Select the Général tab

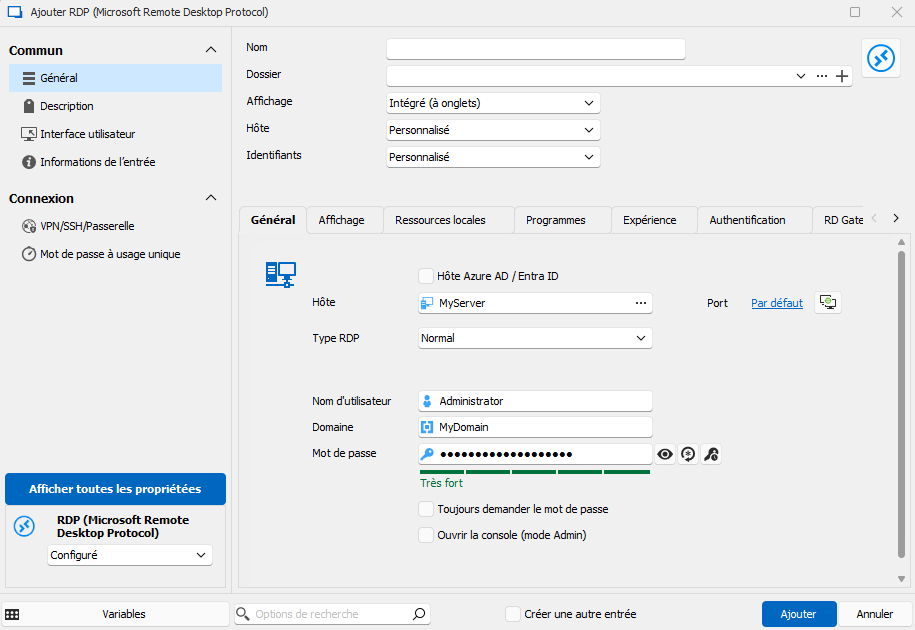coord(273,220)
